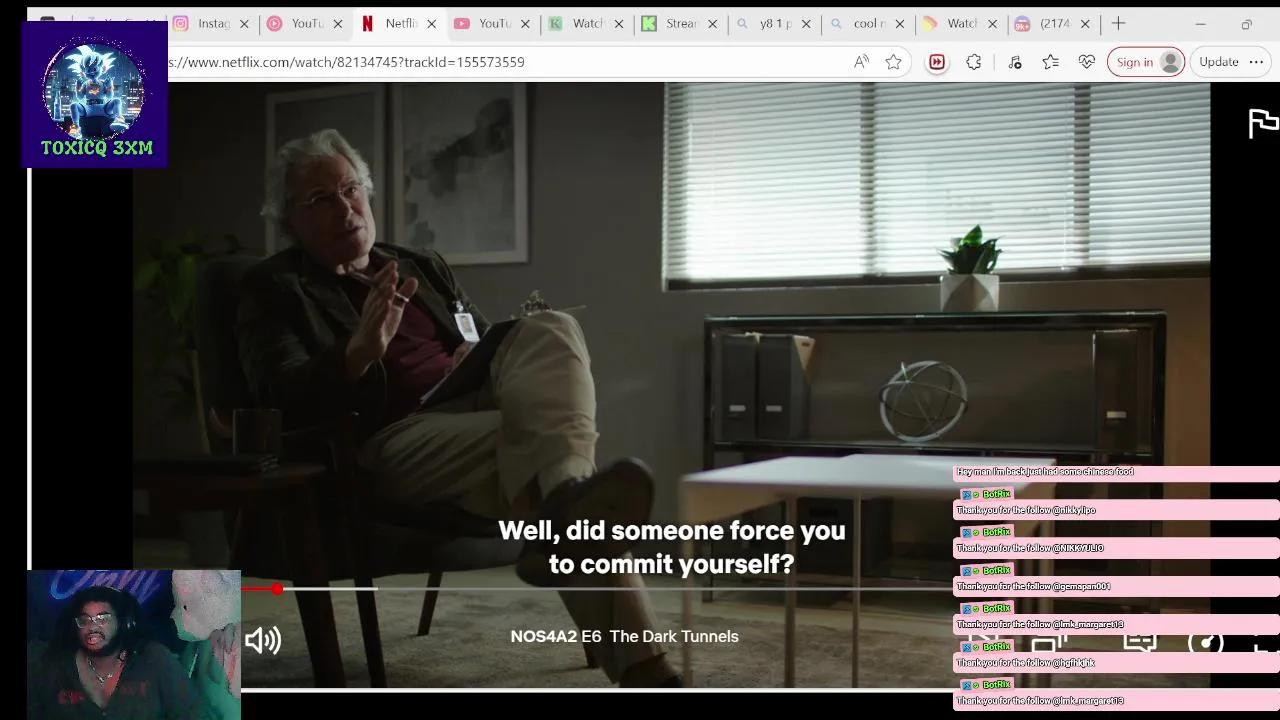Close the 'Stream' tab
Screen dimensions: 1280x720
click(x=713, y=23)
